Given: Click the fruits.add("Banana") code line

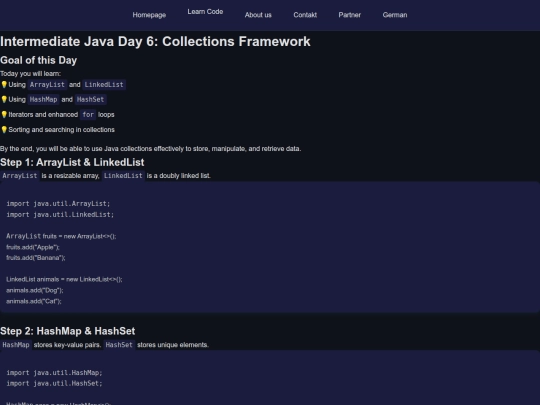Looking at the screenshot, I should (35, 258).
